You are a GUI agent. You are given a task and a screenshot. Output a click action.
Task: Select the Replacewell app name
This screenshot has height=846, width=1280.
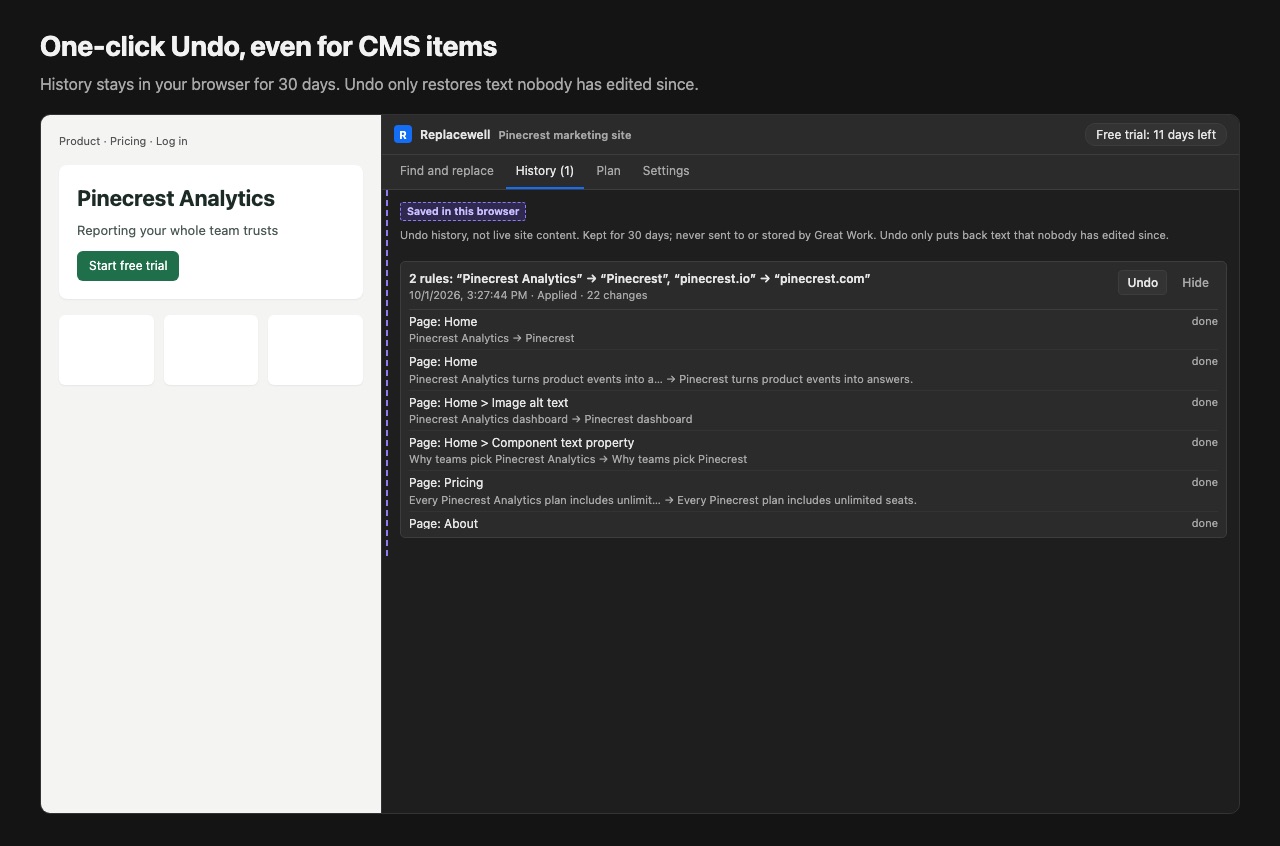[x=455, y=135]
